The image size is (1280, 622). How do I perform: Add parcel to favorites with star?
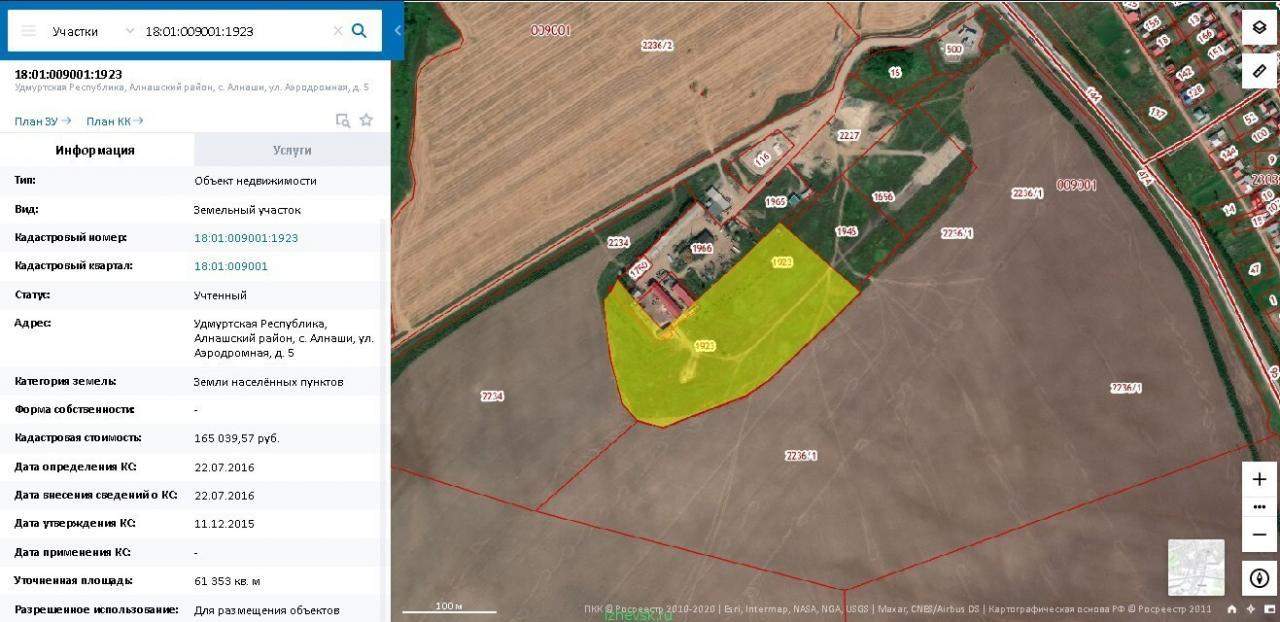point(366,120)
